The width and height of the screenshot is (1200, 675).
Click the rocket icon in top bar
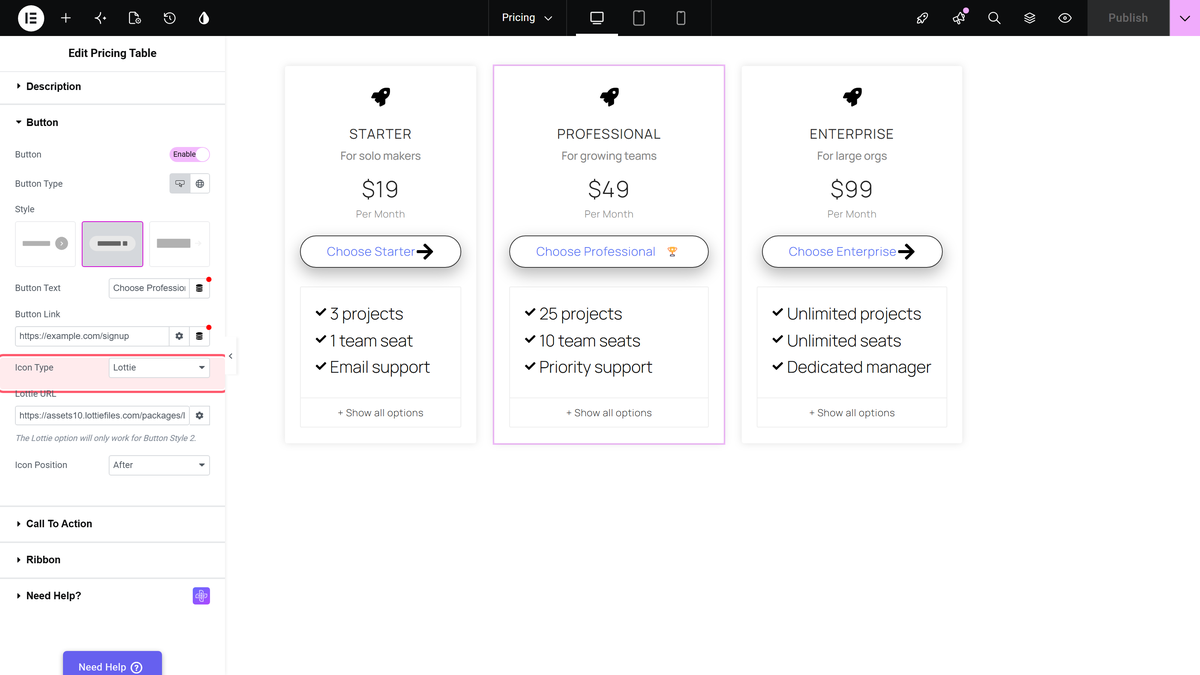click(x=923, y=18)
